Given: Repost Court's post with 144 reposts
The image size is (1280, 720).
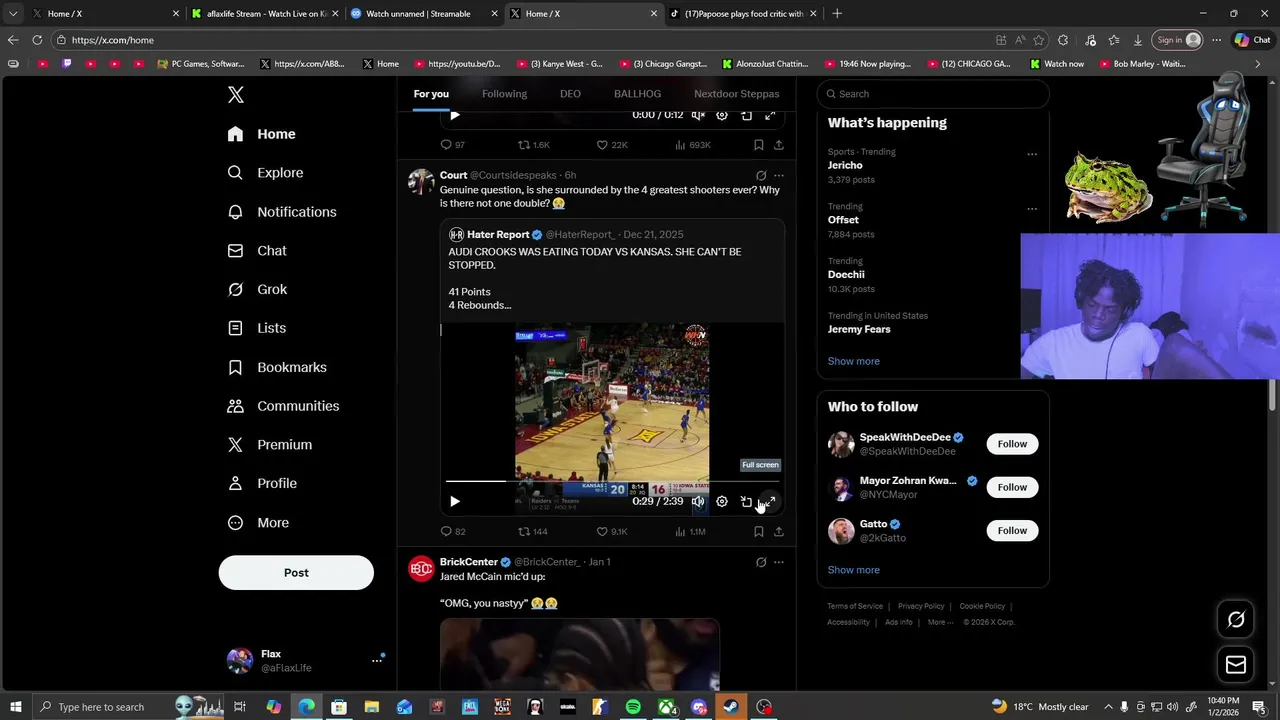Looking at the screenshot, I should 533,532.
